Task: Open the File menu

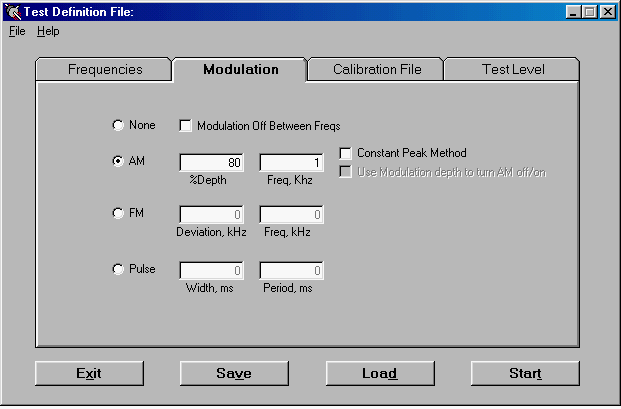Action: (x=17, y=31)
